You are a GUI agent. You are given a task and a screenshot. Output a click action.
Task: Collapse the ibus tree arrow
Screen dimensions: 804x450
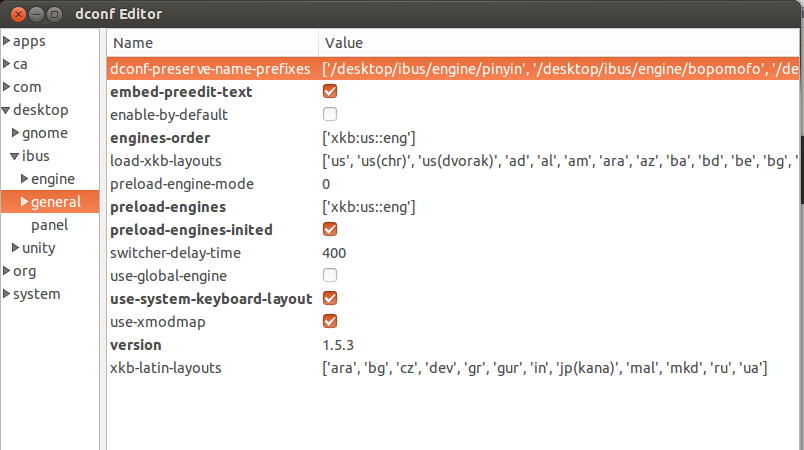click(15, 156)
